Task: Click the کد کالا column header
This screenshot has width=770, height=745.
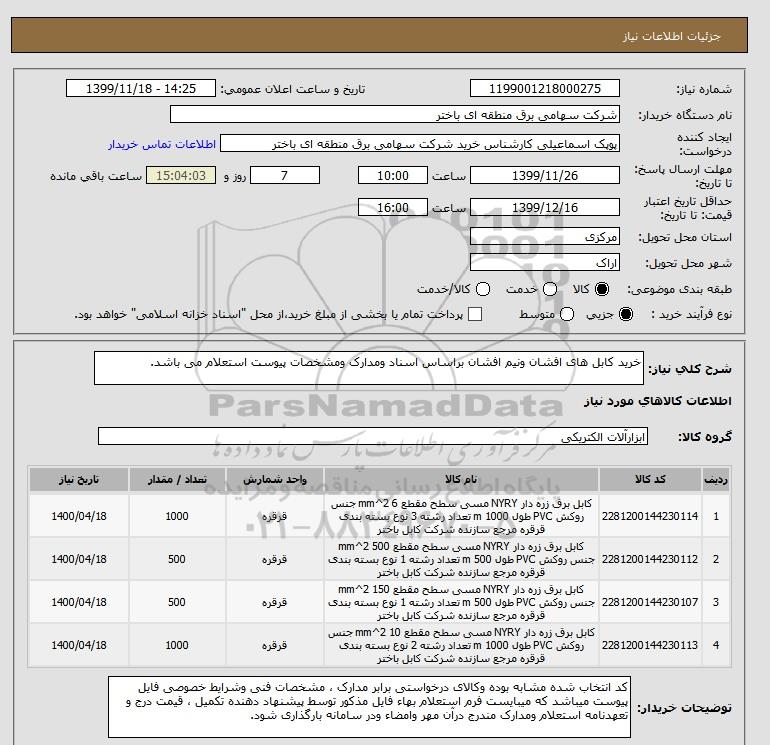Action: 650,479
